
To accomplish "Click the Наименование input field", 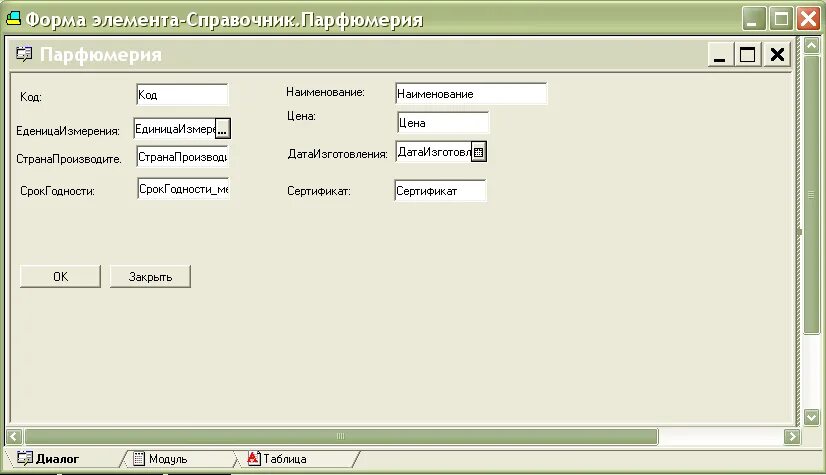I will point(471,94).
